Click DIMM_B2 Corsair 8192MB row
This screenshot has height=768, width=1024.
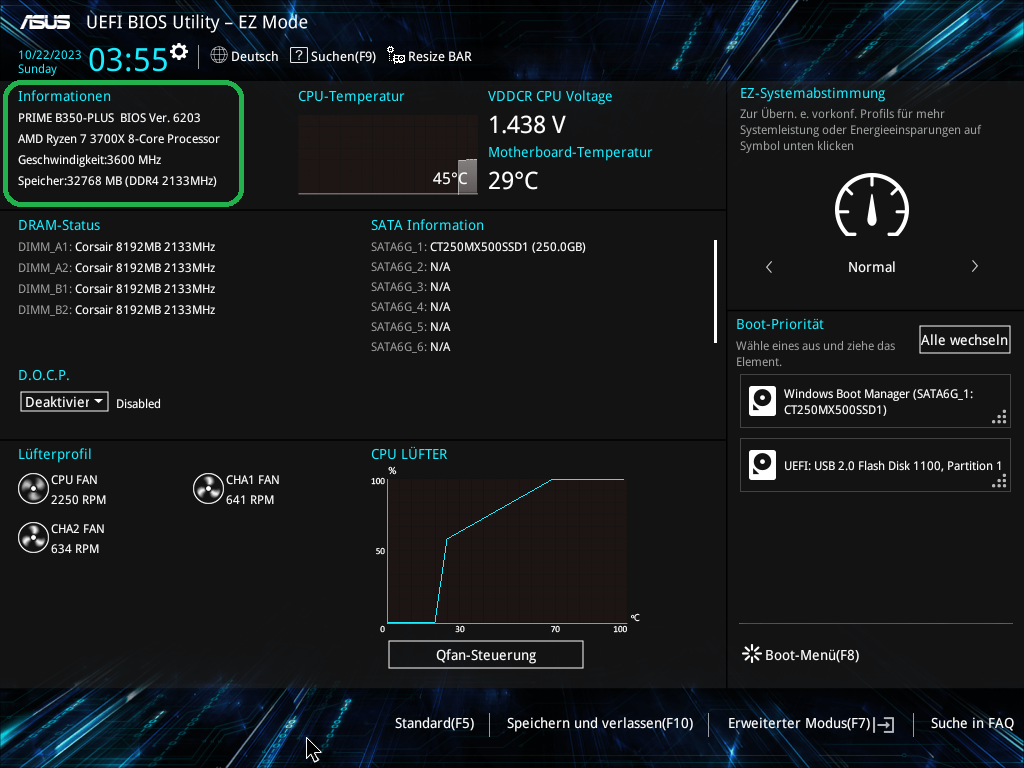point(117,310)
